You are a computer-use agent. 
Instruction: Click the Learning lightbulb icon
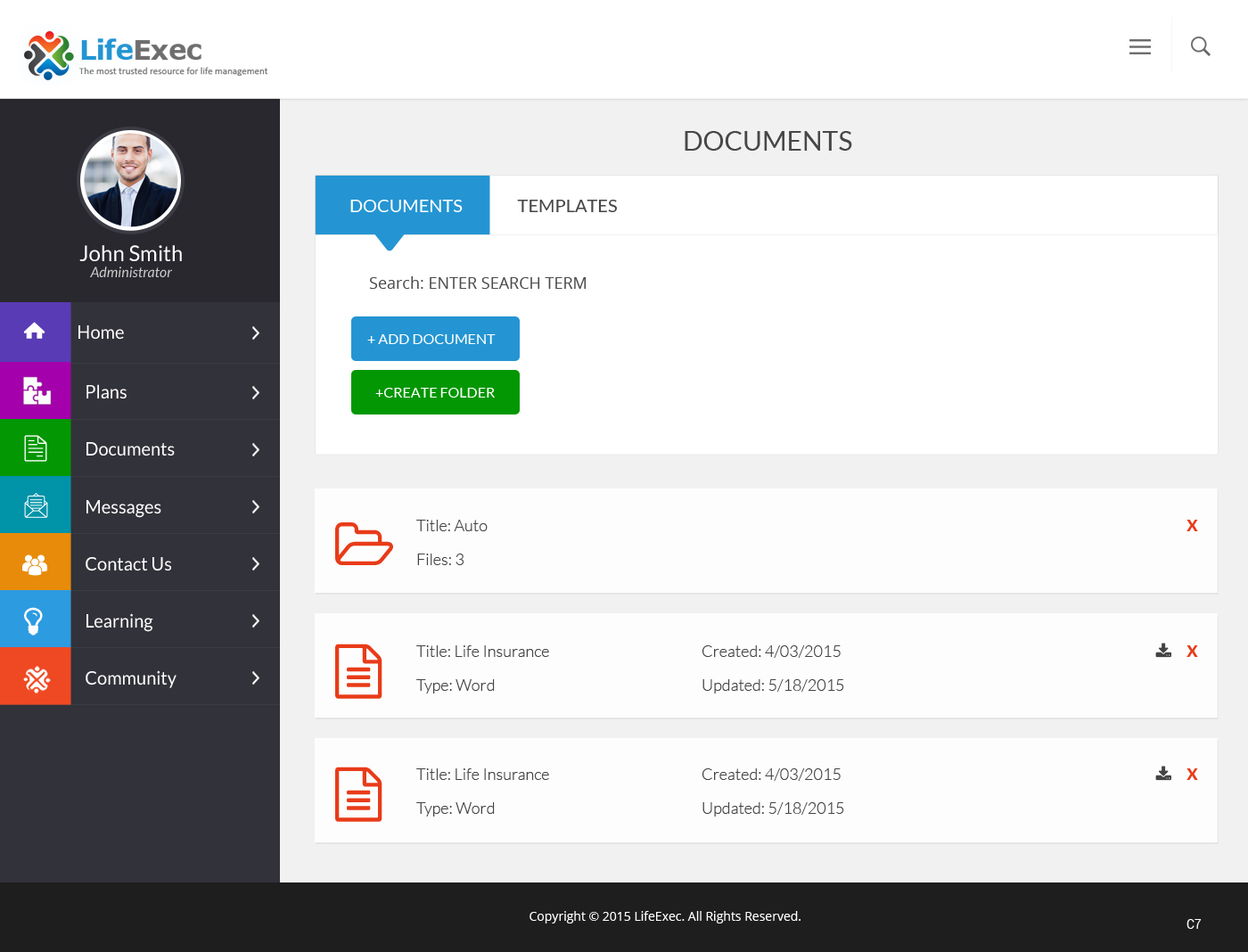pyautogui.click(x=35, y=620)
